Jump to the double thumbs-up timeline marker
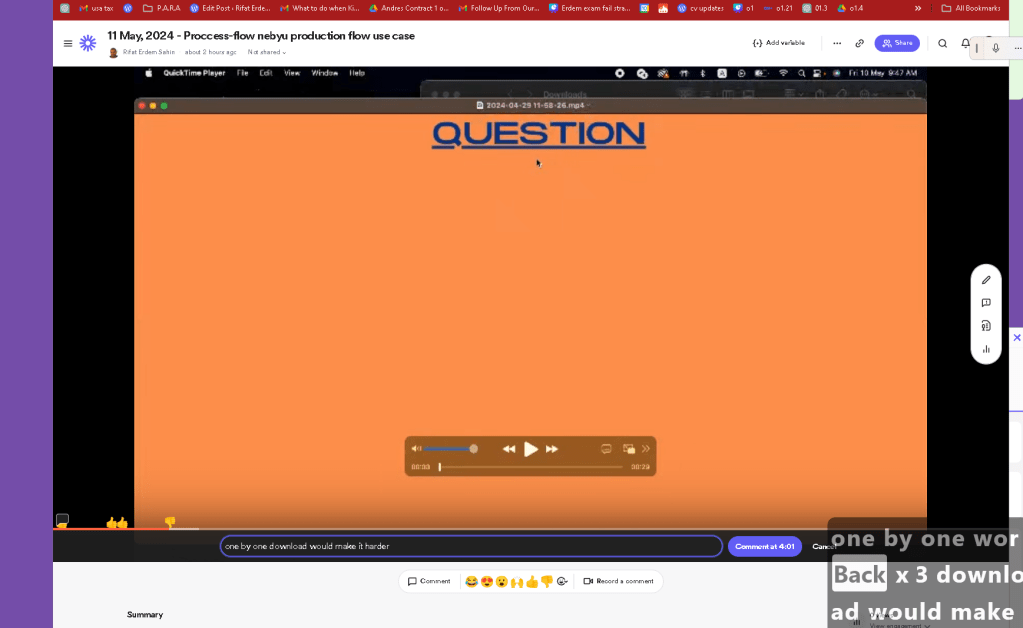 (x=117, y=522)
